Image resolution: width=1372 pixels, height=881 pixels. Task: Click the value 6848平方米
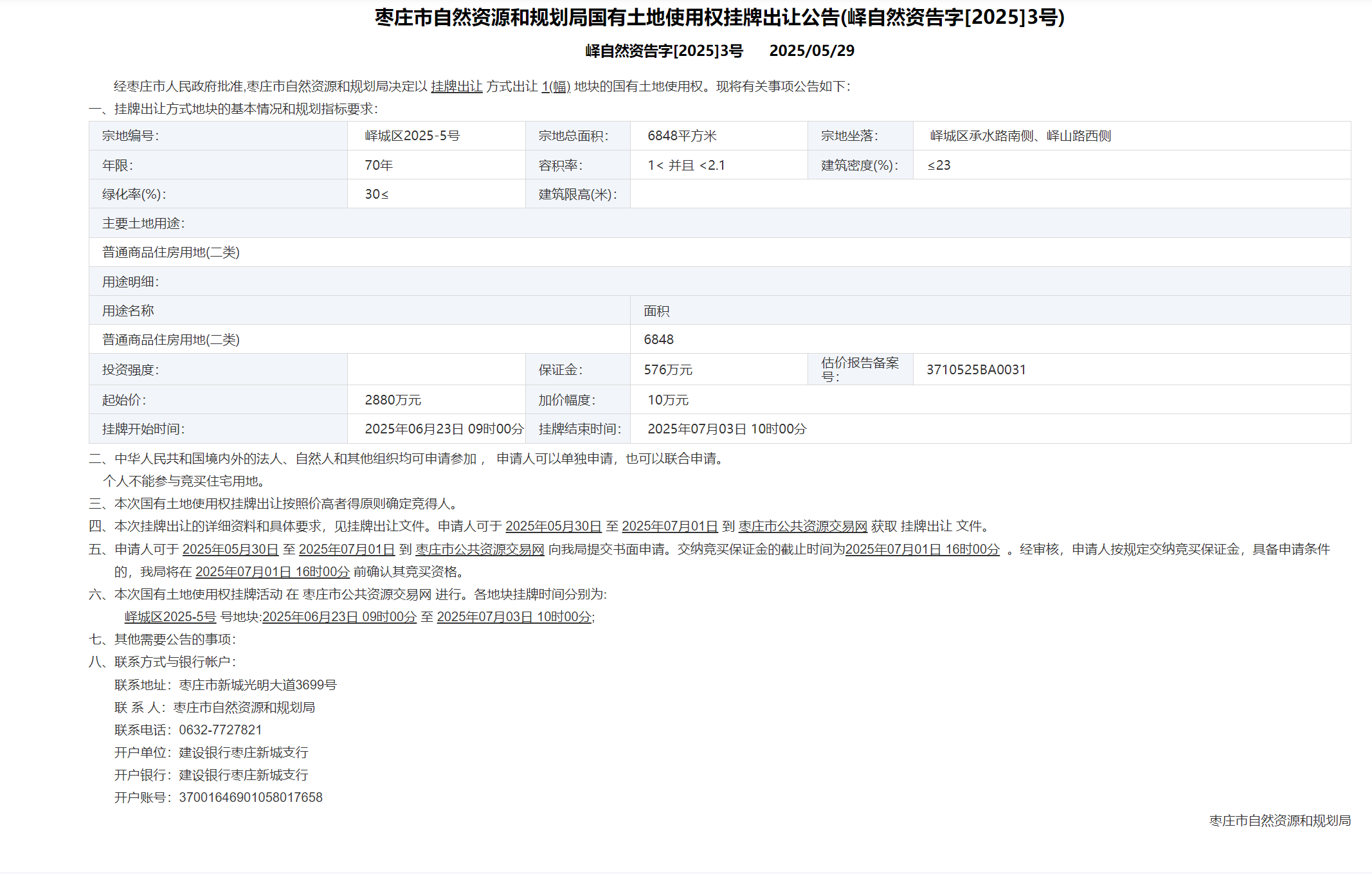click(682, 136)
